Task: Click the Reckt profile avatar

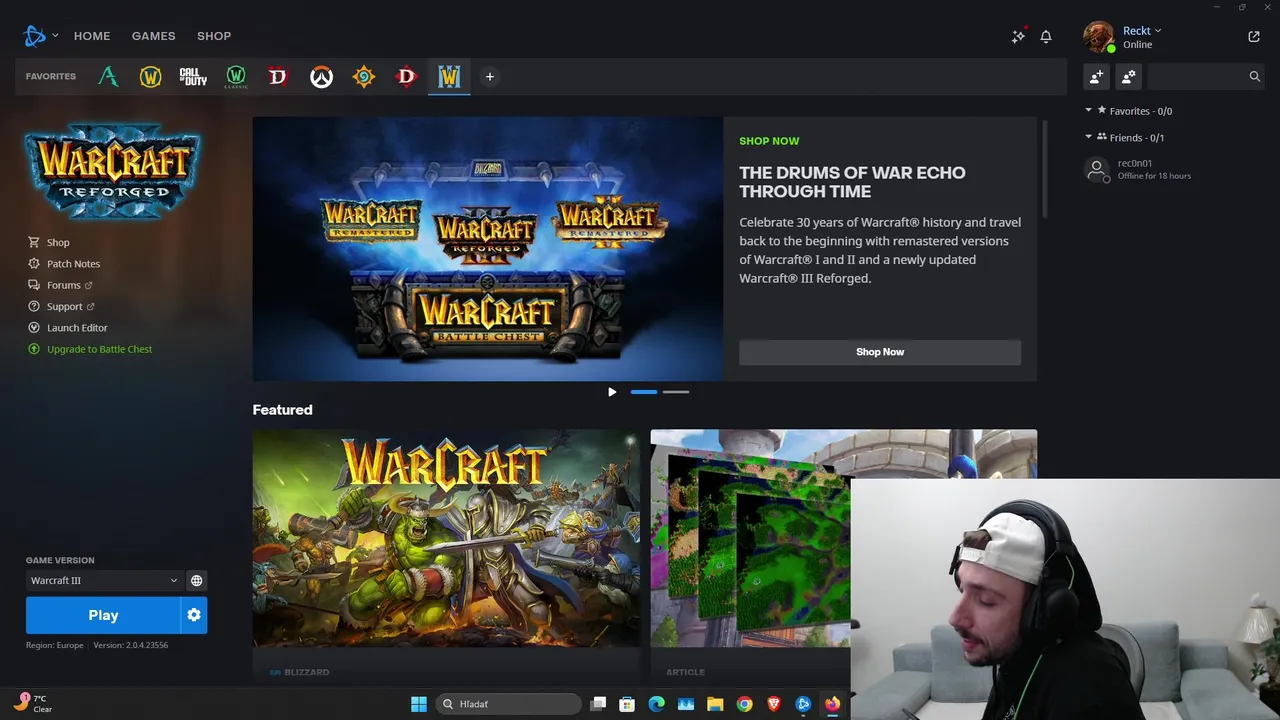Action: pyautogui.click(x=1099, y=37)
